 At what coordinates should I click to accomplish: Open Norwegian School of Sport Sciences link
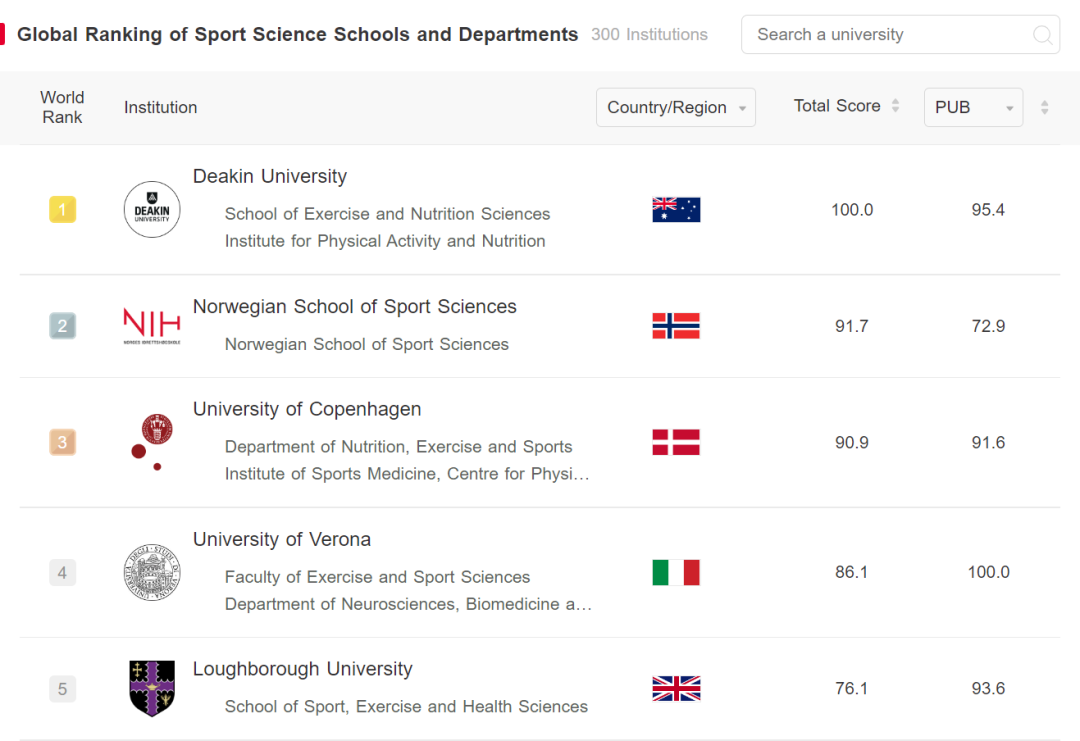(x=354, y=306)
